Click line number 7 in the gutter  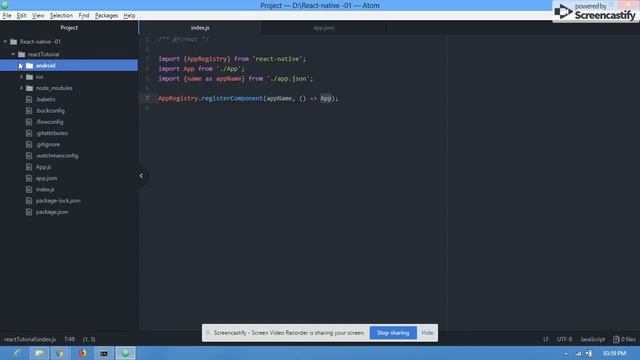147,98
